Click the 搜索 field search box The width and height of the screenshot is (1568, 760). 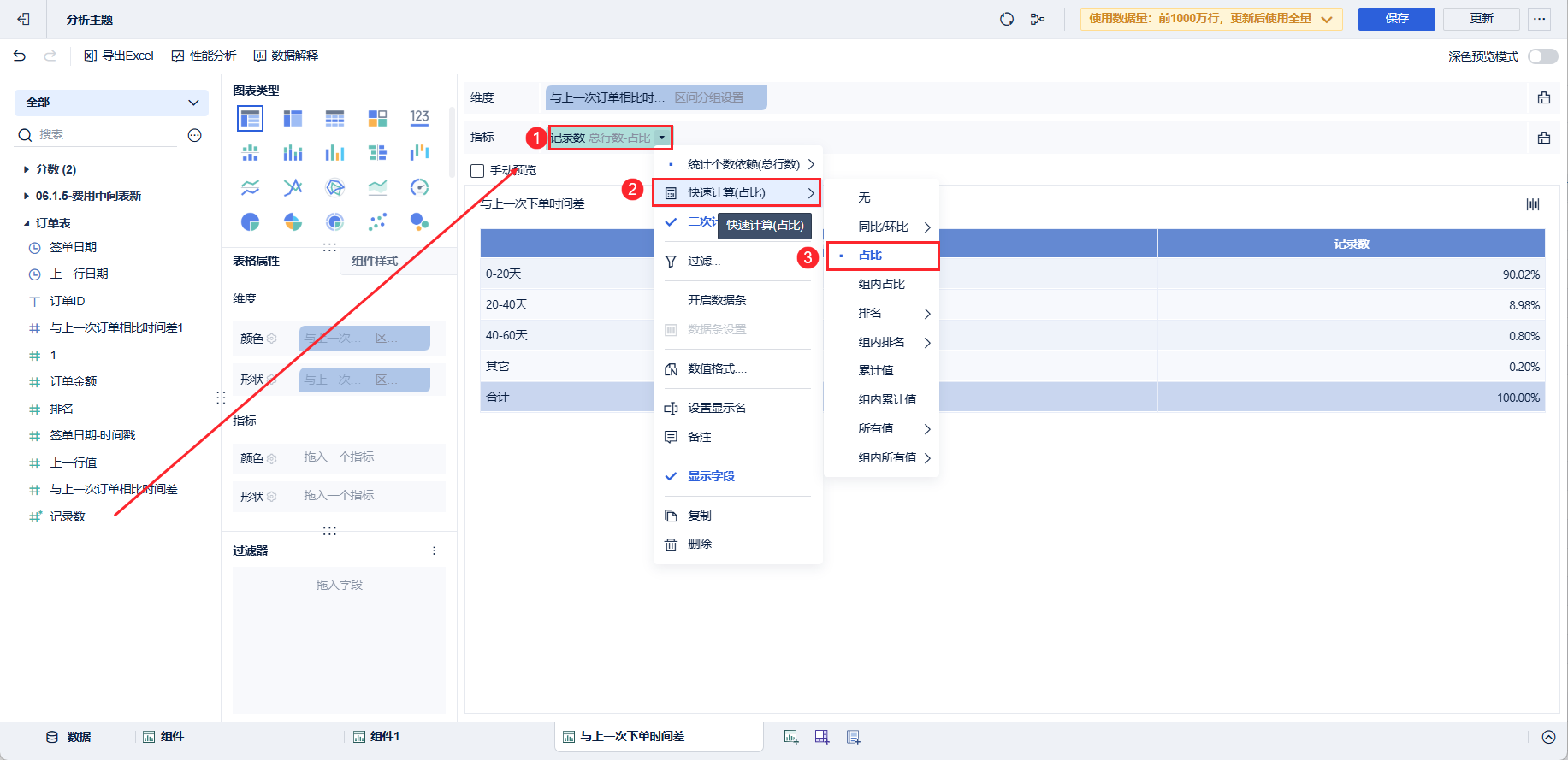(x=98, y=135)
